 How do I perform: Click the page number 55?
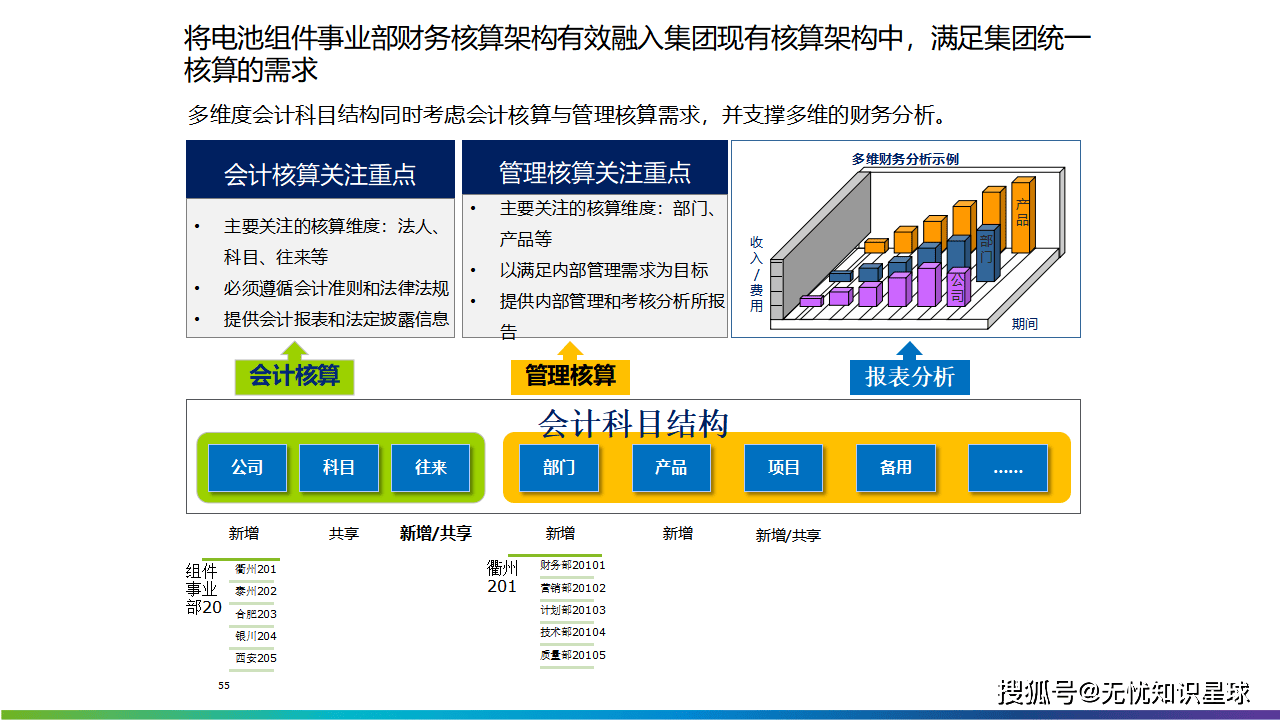(224, 686)
